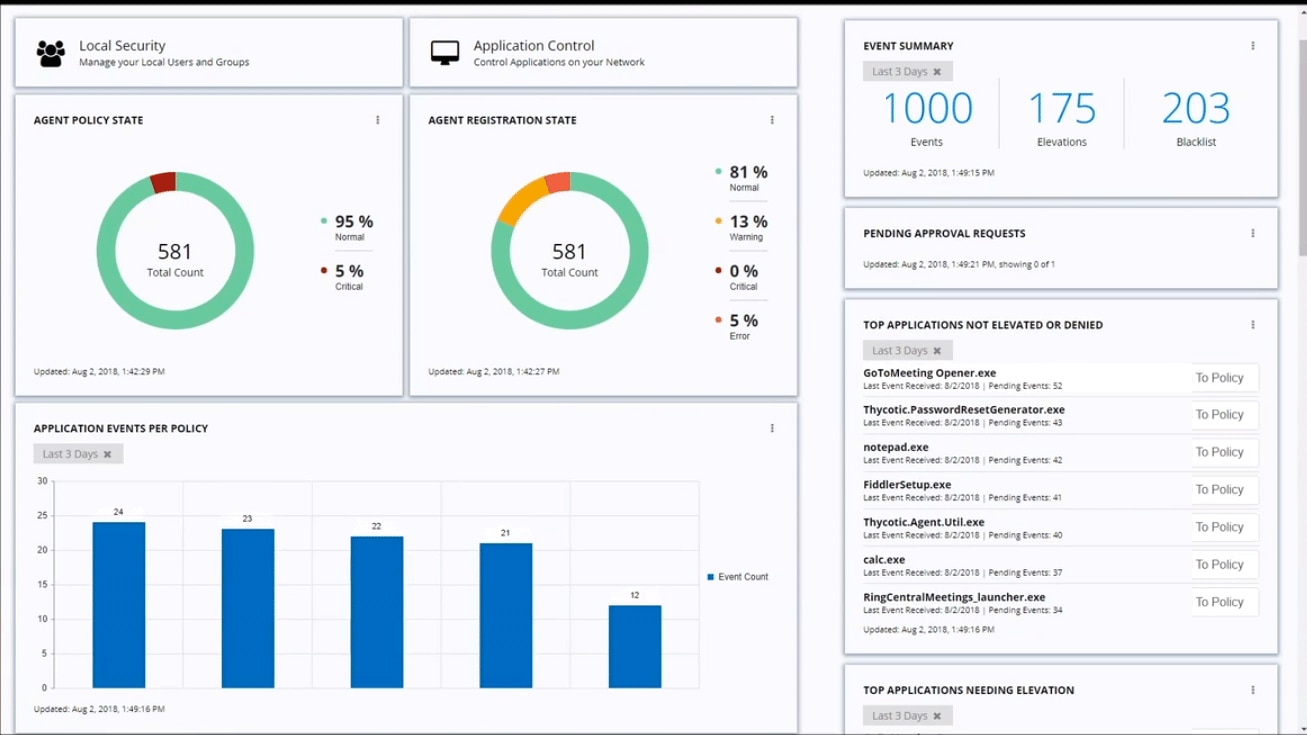Open Application Events Per Policy options menu
The width and height of the screenshot is (1307, 735).
point(772,427)
